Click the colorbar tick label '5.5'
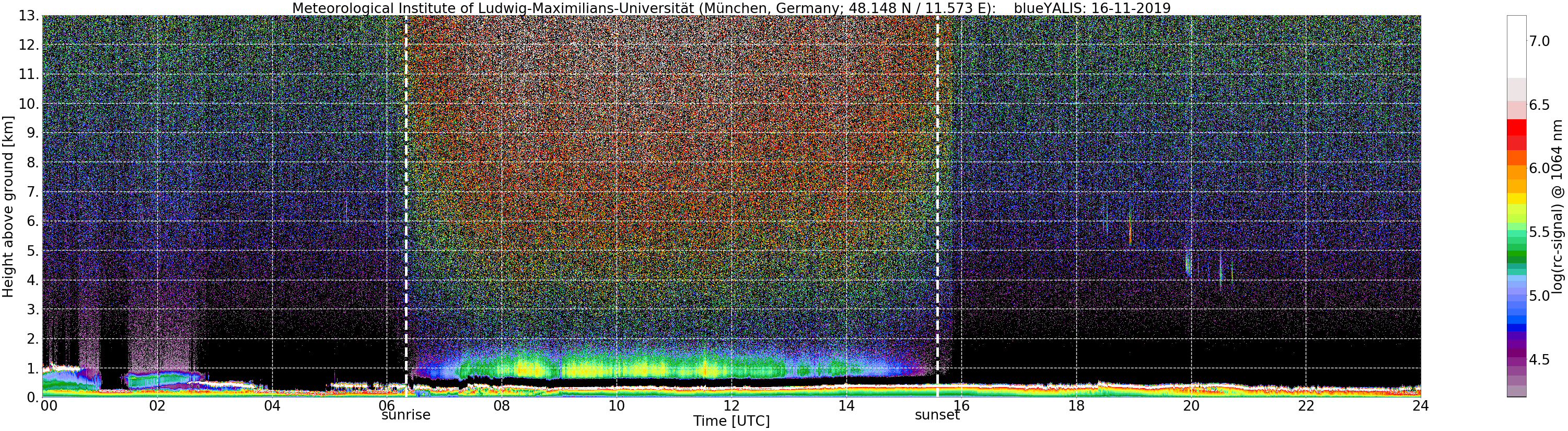The height and width of the screenshot is (431, 1568). (1539, 232)
